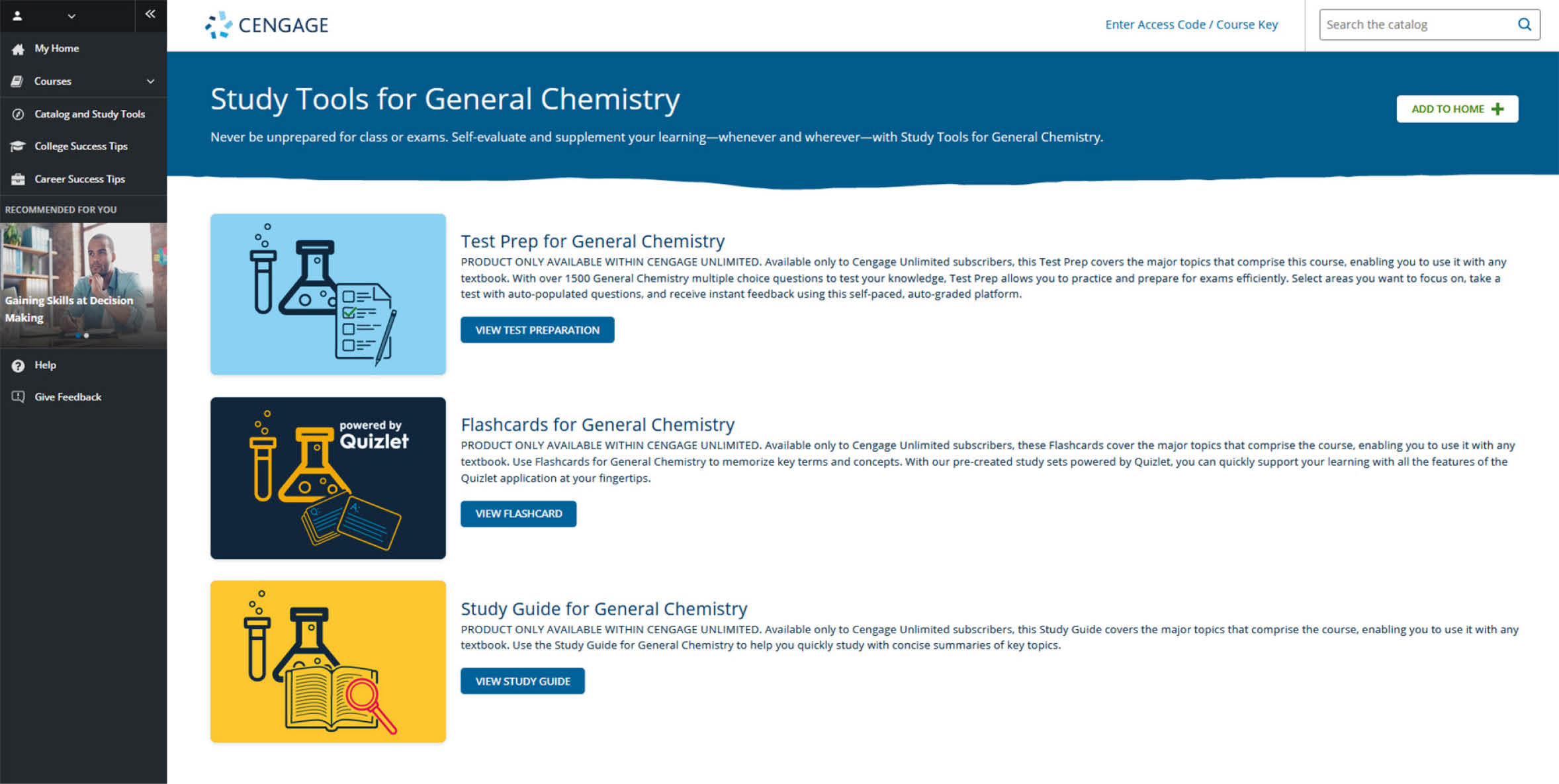
Task: Open Gaining Skills at Decision Making card
Action: (83, 285)
